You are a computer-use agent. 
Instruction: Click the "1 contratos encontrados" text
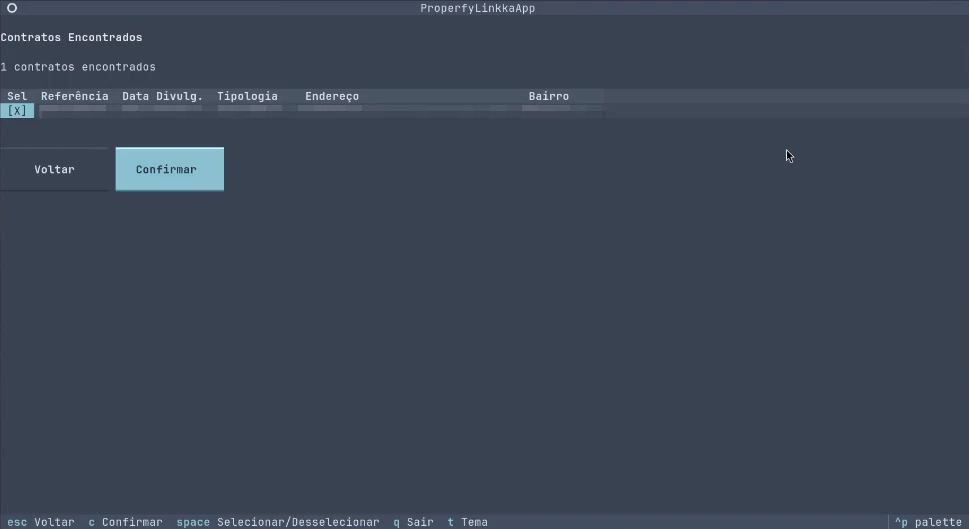coord(78,67)
